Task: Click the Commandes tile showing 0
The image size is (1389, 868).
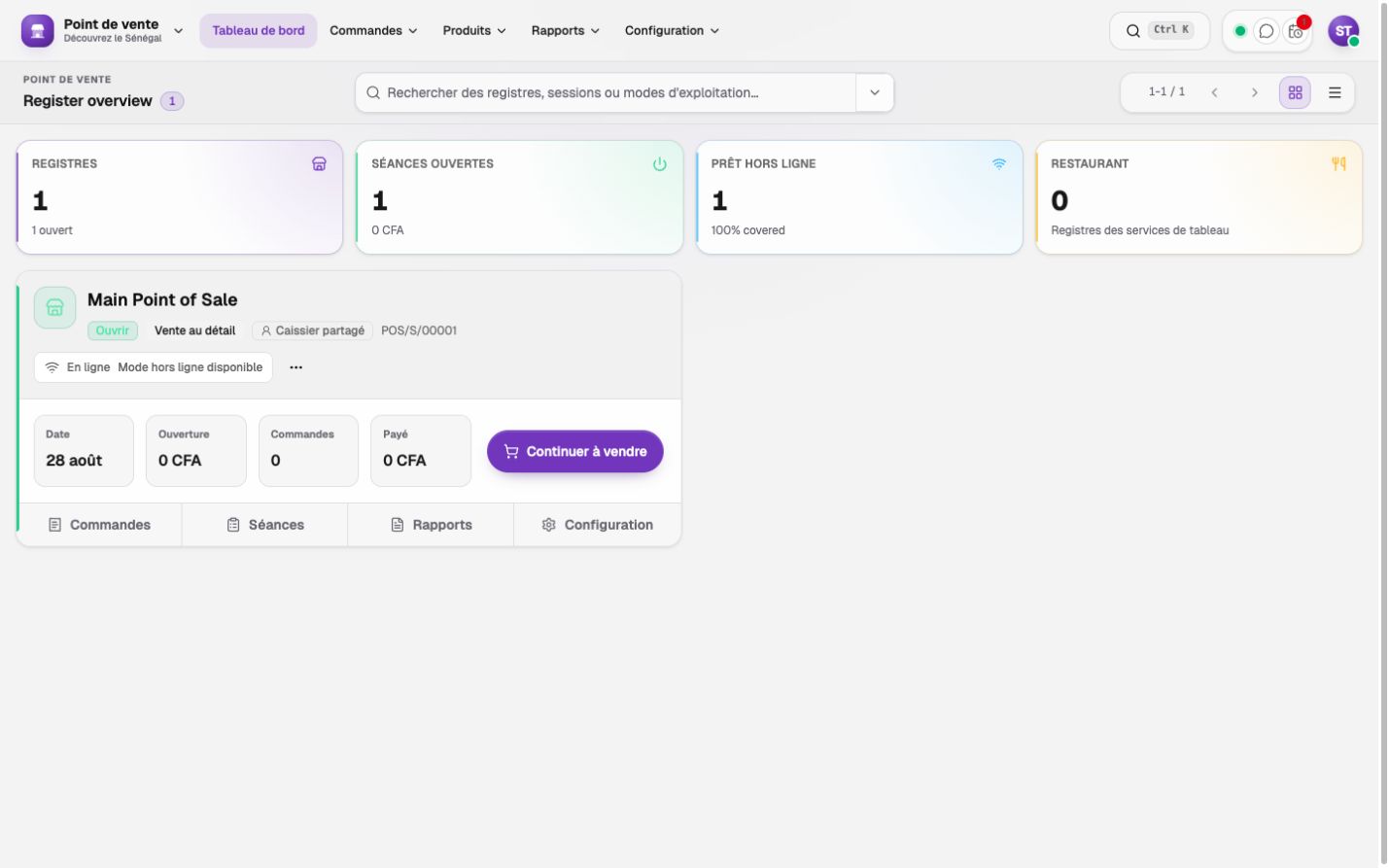Action: (x=308, y=451)
